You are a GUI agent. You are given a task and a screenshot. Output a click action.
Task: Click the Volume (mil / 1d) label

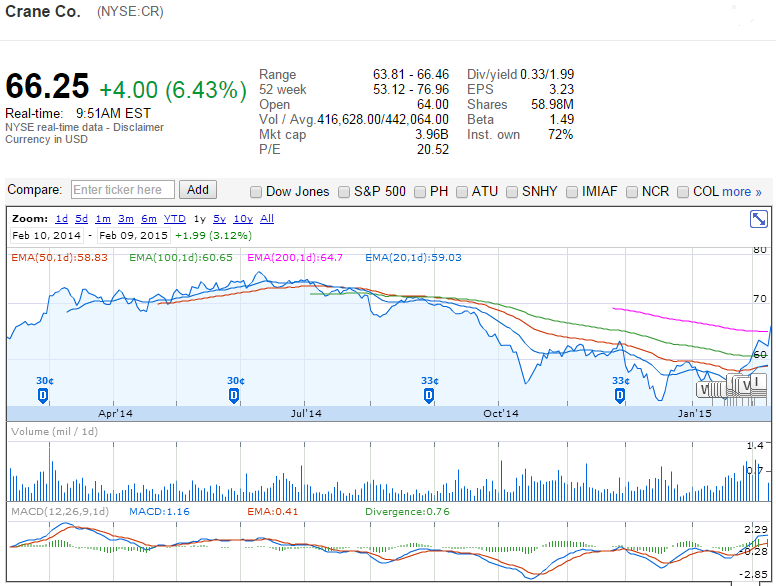54,432
